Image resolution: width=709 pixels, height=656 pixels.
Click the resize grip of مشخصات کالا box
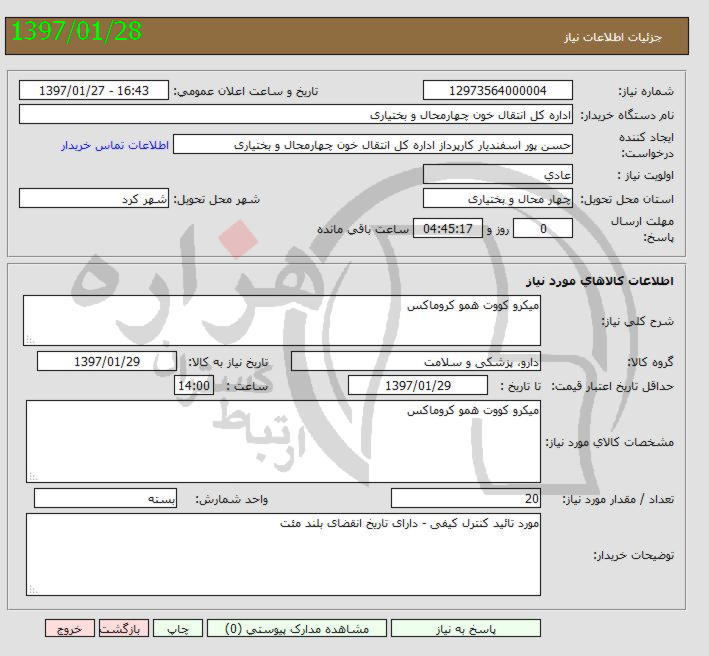33,476
